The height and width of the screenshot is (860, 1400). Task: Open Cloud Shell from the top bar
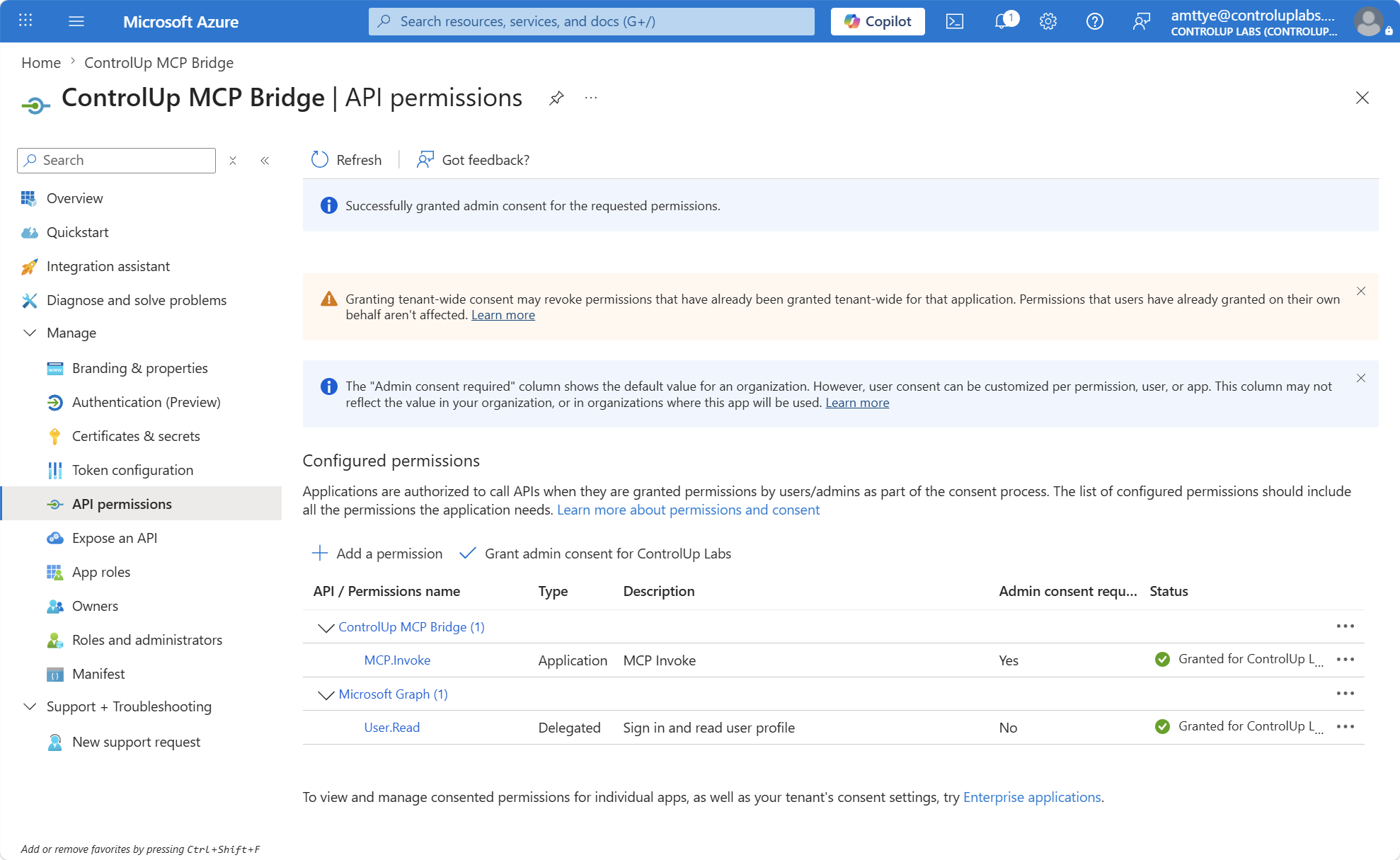pos(954,21)
